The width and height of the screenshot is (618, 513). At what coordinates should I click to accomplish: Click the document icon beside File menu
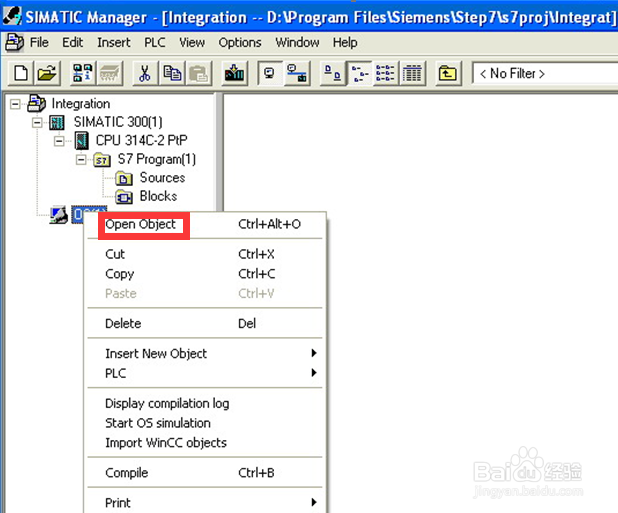14,42
